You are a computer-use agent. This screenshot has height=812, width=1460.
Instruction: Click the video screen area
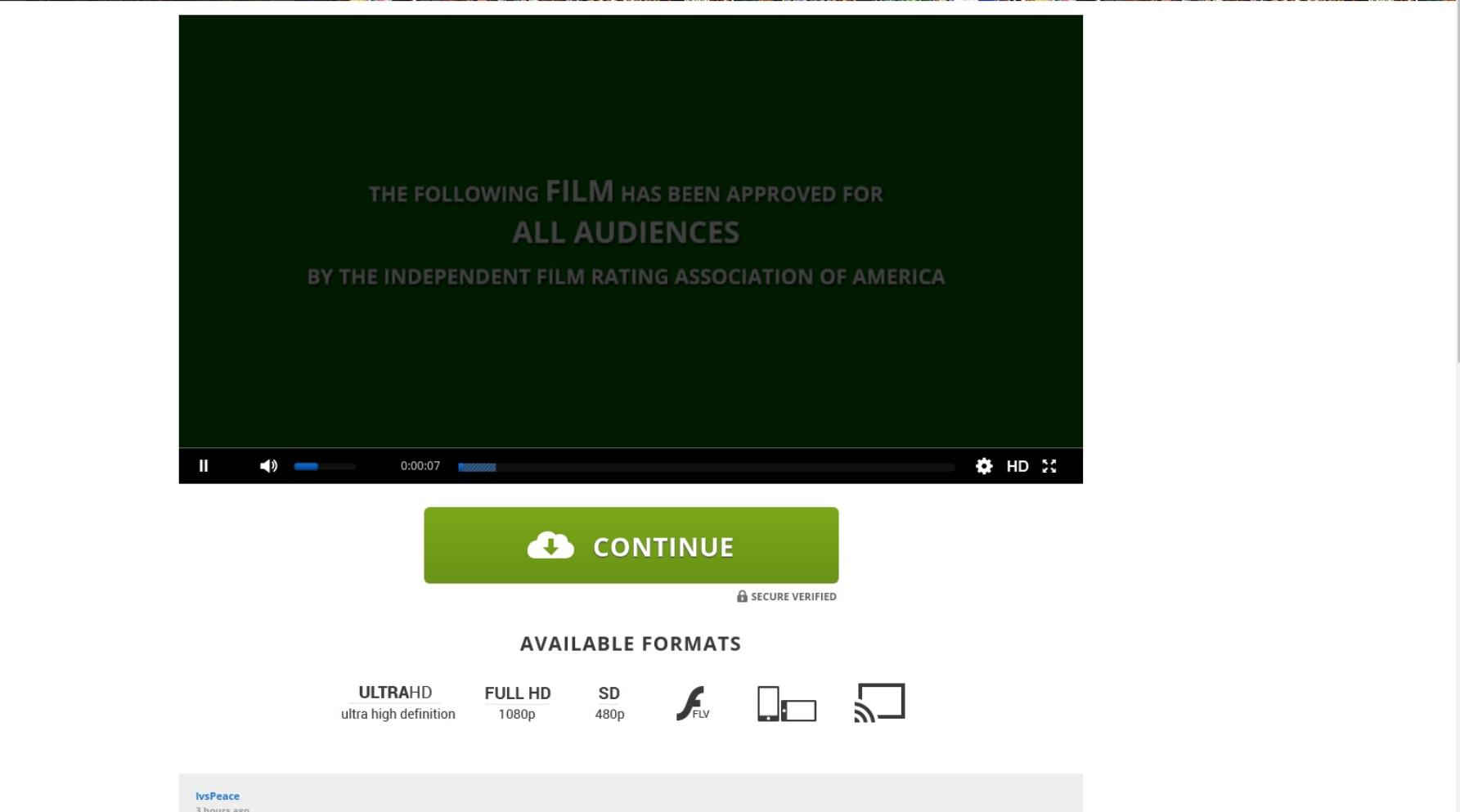pyautogui.click(x=631, y=231)
